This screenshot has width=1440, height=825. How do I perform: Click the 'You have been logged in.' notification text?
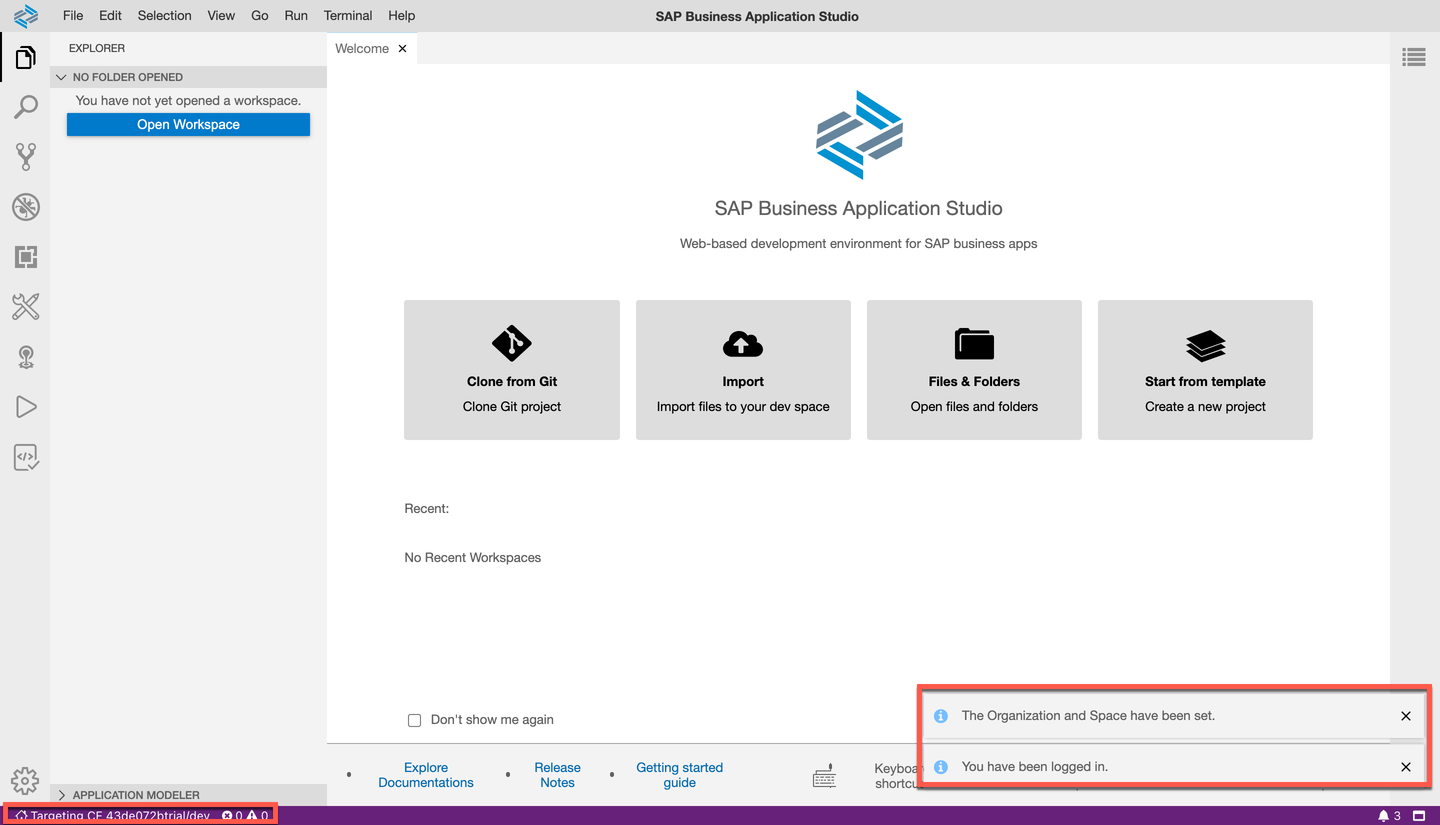(x=1035, y=767)
